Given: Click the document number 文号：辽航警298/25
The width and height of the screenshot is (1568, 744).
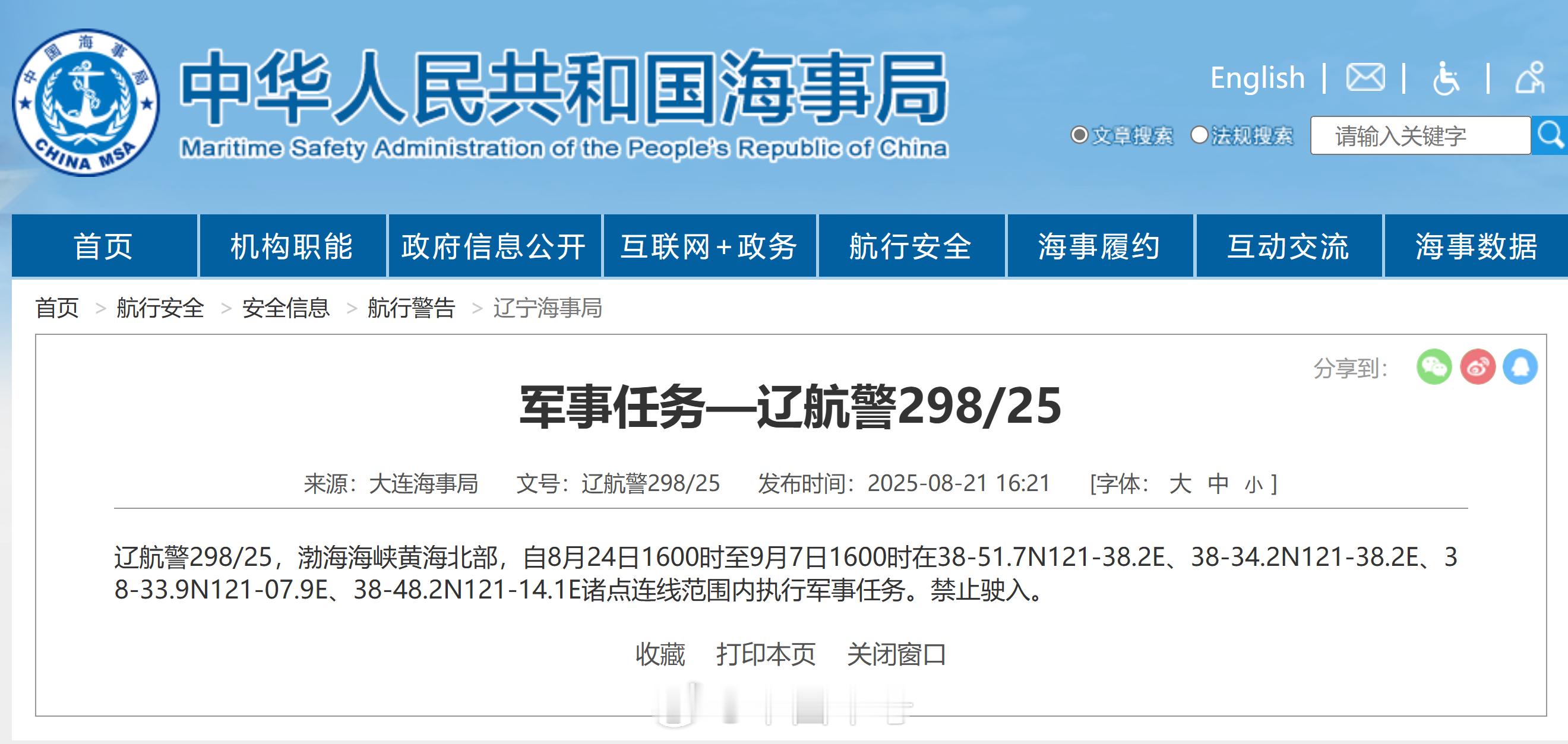Looking at the screenshot, I should [x=618, y=484].
